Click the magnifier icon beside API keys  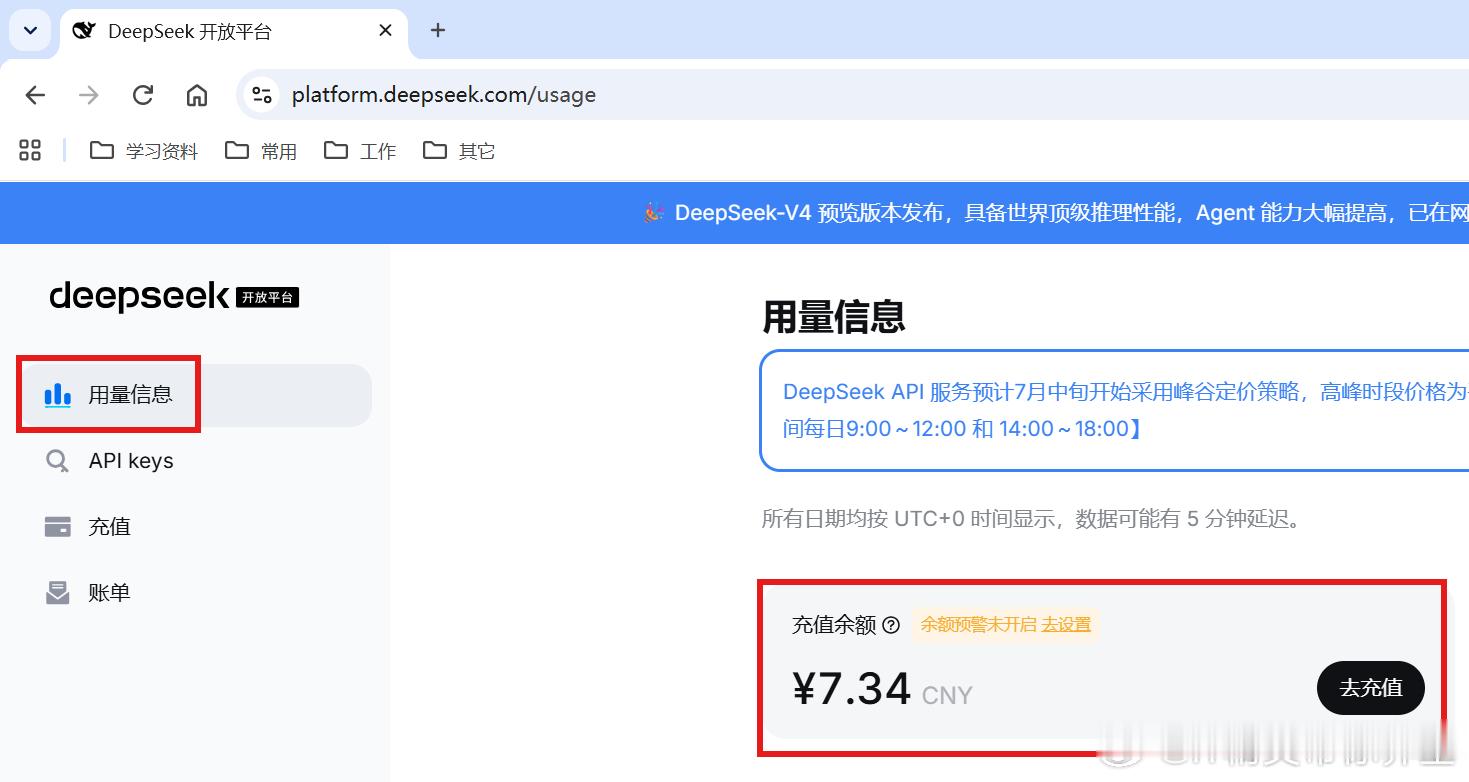tap(58, 461)
